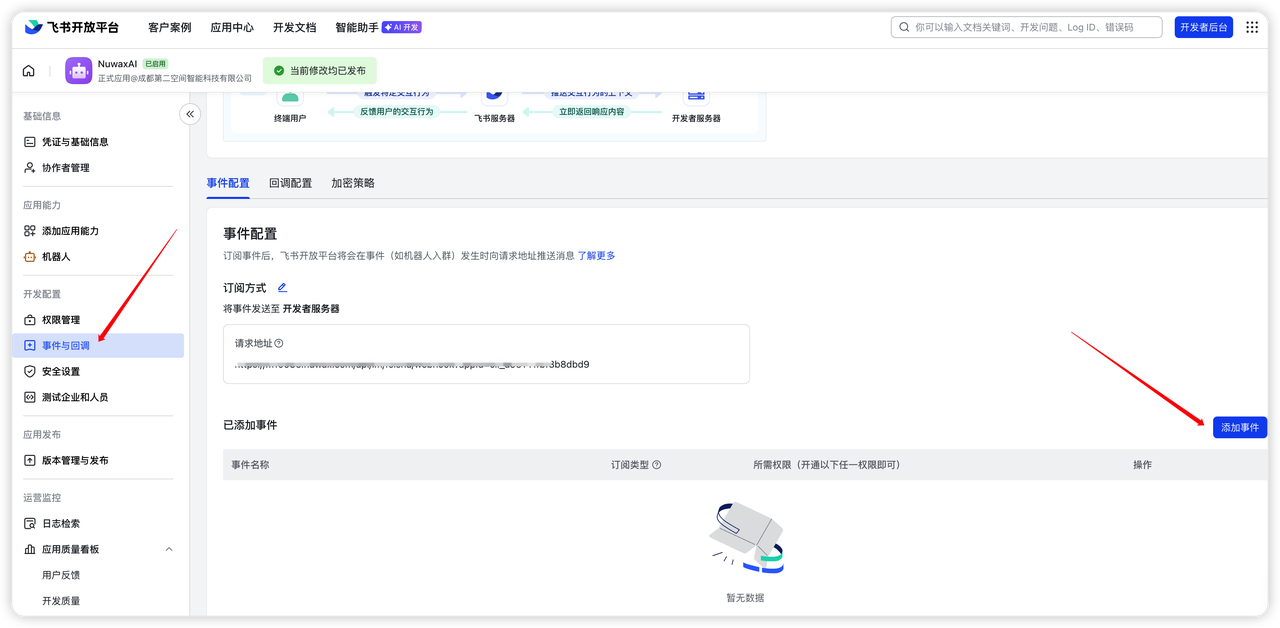1280x628 pixels.
Task: Click the green check icon in notification
Action: tap(278, 71)
